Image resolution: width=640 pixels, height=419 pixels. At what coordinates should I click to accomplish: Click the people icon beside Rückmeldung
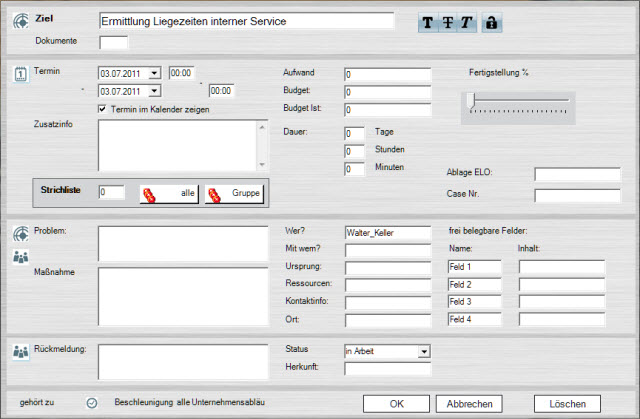(x=20, y=351)
